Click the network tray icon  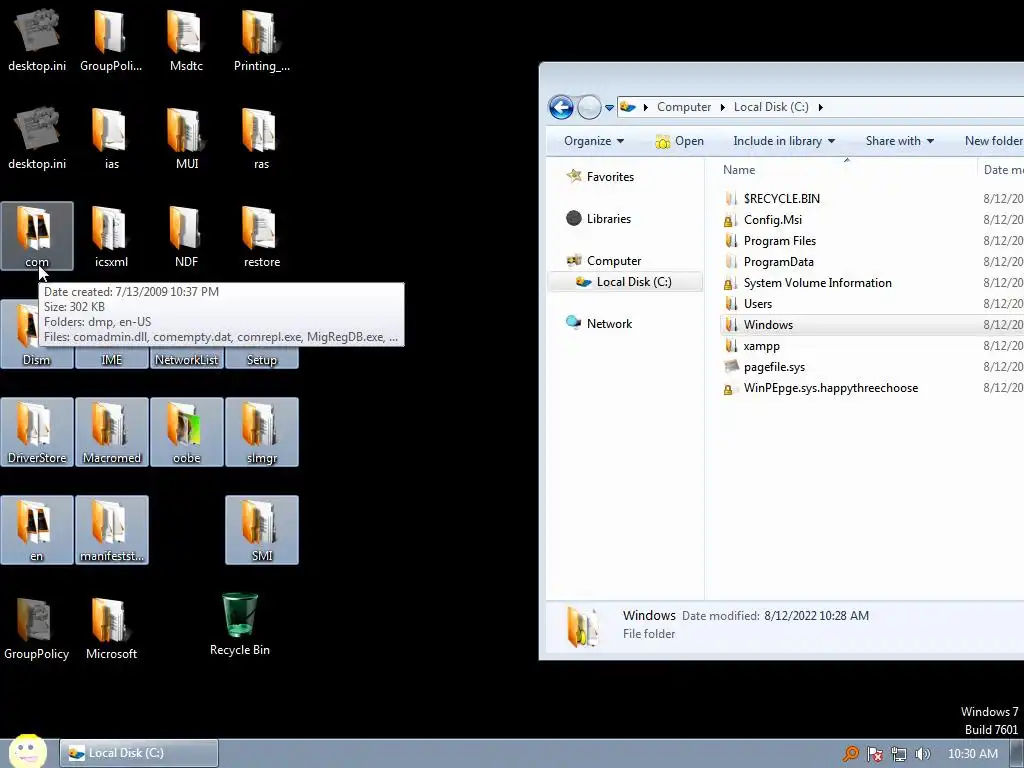point(899,754)
